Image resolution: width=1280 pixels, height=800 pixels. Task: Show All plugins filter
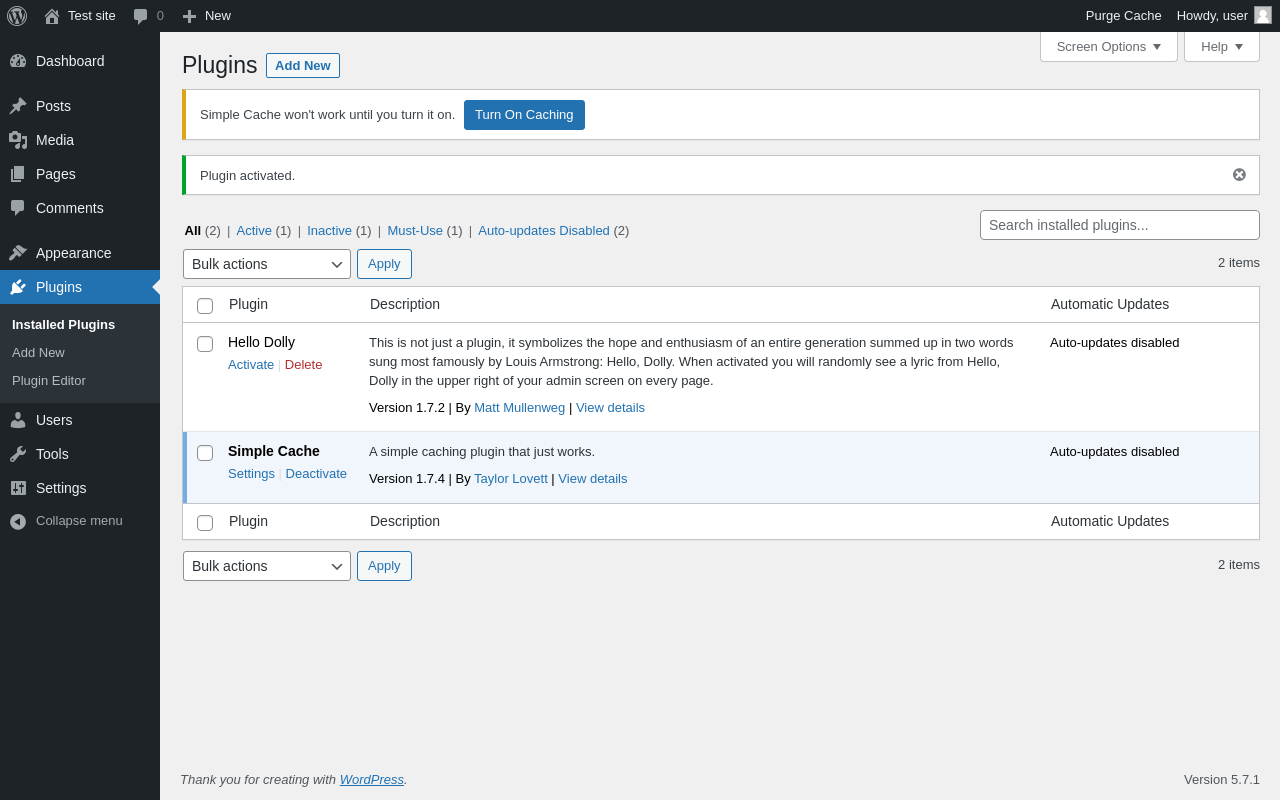[193, 231]
